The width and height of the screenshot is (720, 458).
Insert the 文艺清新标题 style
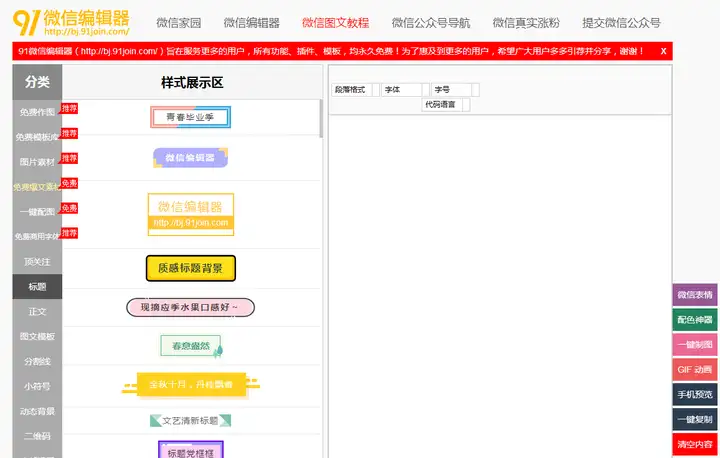click(x=191, y=420)
